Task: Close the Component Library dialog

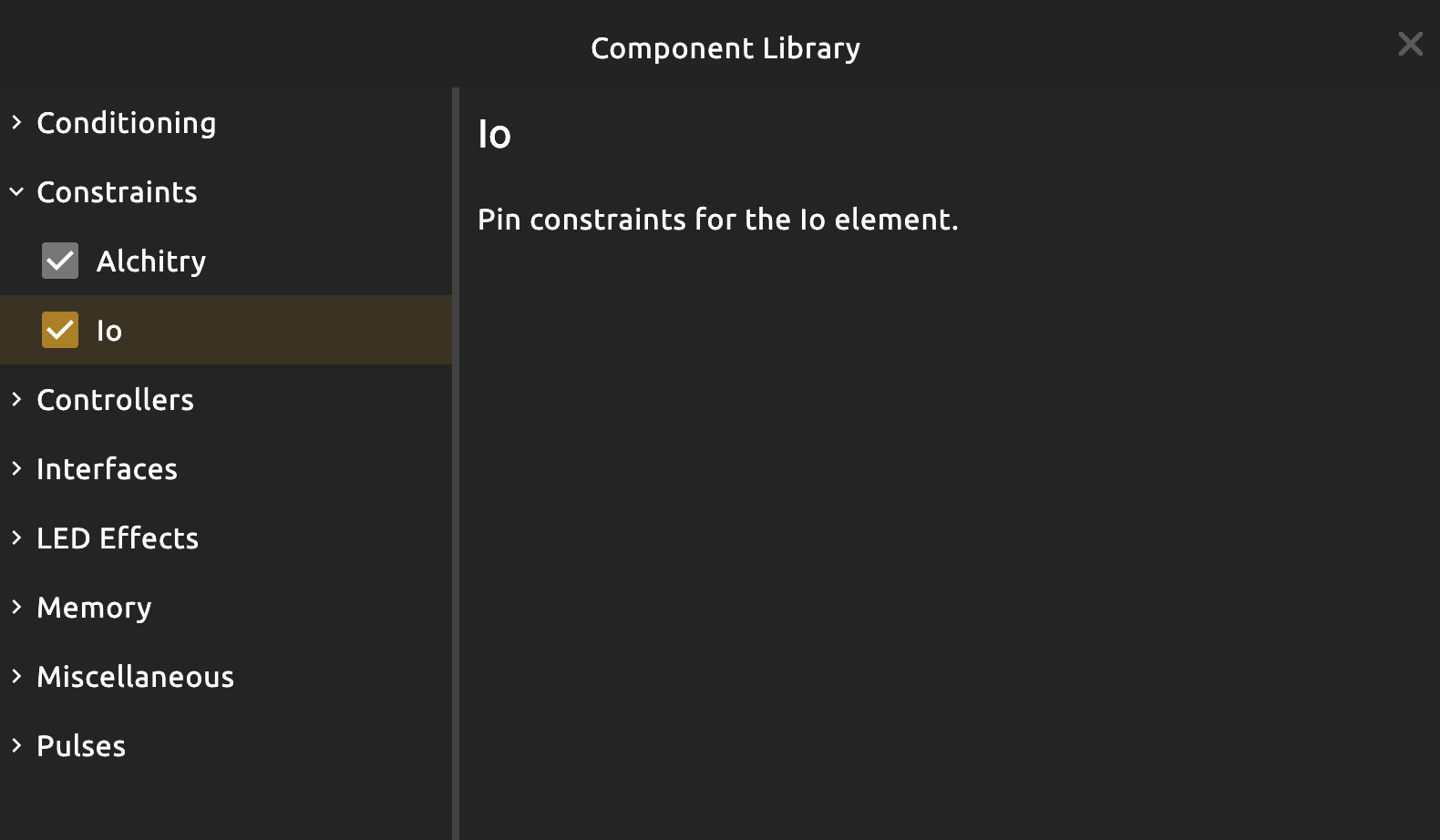Action: (1410, 44)
